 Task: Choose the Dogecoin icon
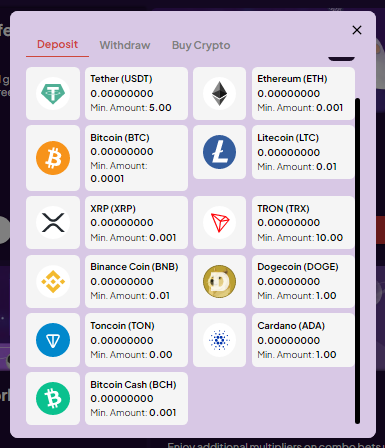pyautogui.click(x=219, y=281)
